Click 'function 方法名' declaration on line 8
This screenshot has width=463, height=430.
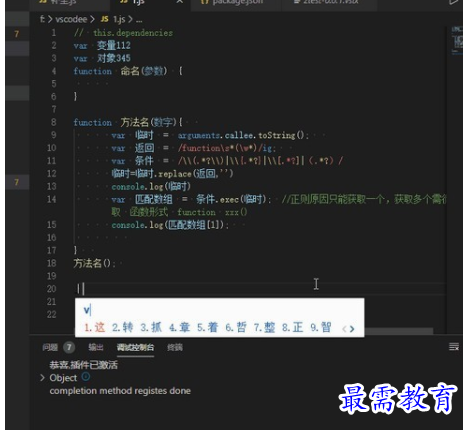111,122
